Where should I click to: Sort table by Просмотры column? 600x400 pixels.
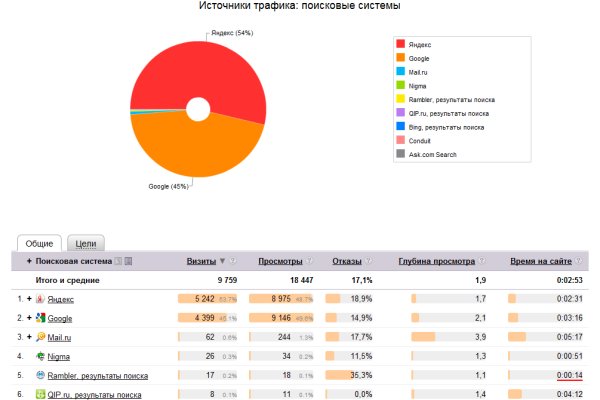[x=279, y=261]
